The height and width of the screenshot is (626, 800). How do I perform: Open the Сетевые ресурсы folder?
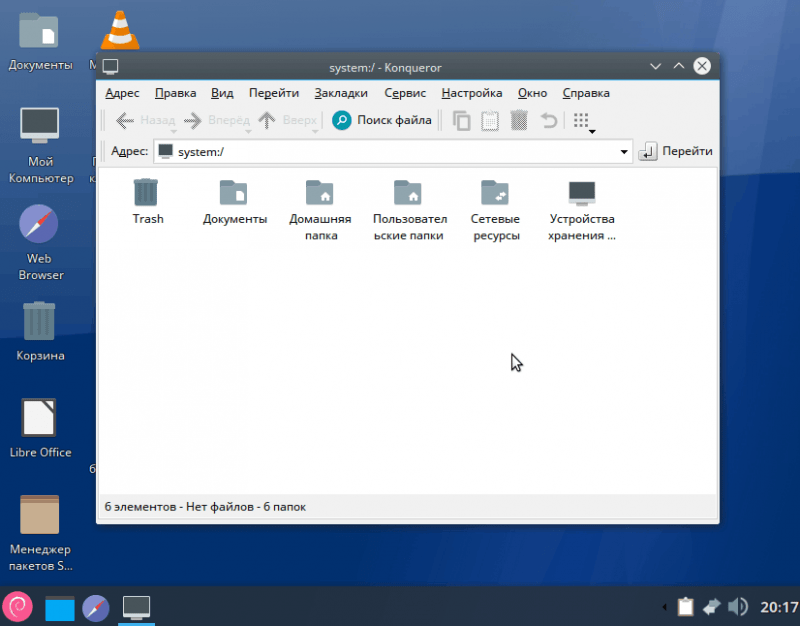(x=495, y=209)
